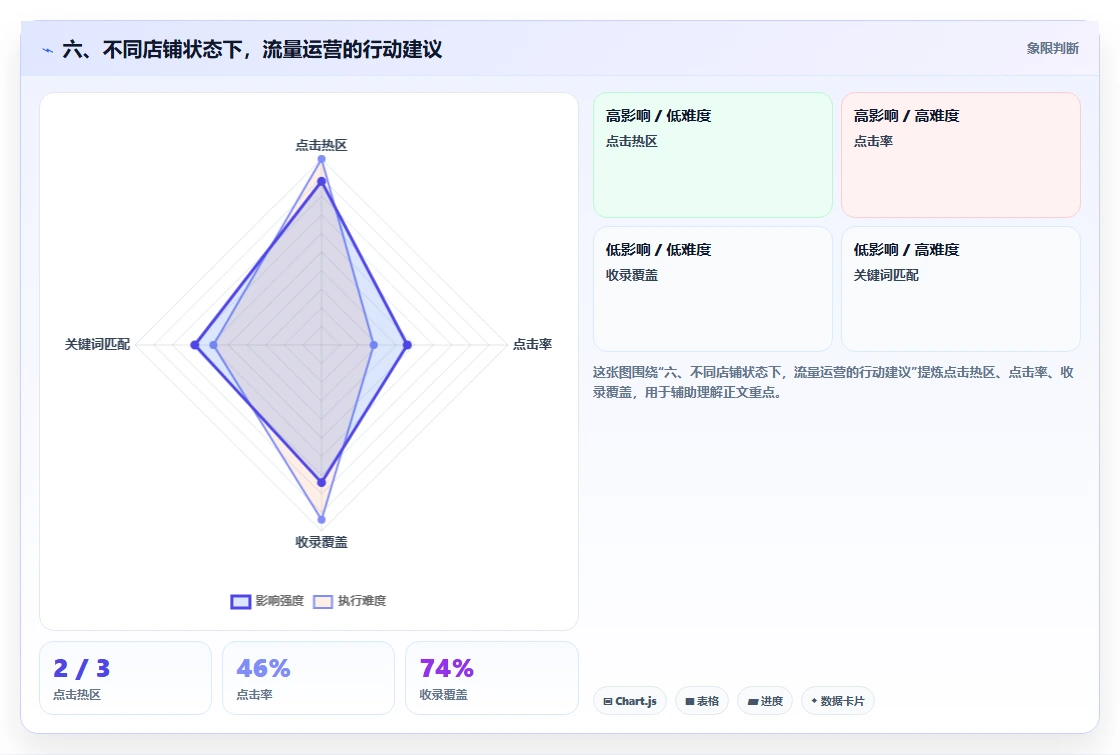Click the 执行难度 legend color box
Image resolution: width=1120 pixels, height=755 pixels.
(323, 601)
